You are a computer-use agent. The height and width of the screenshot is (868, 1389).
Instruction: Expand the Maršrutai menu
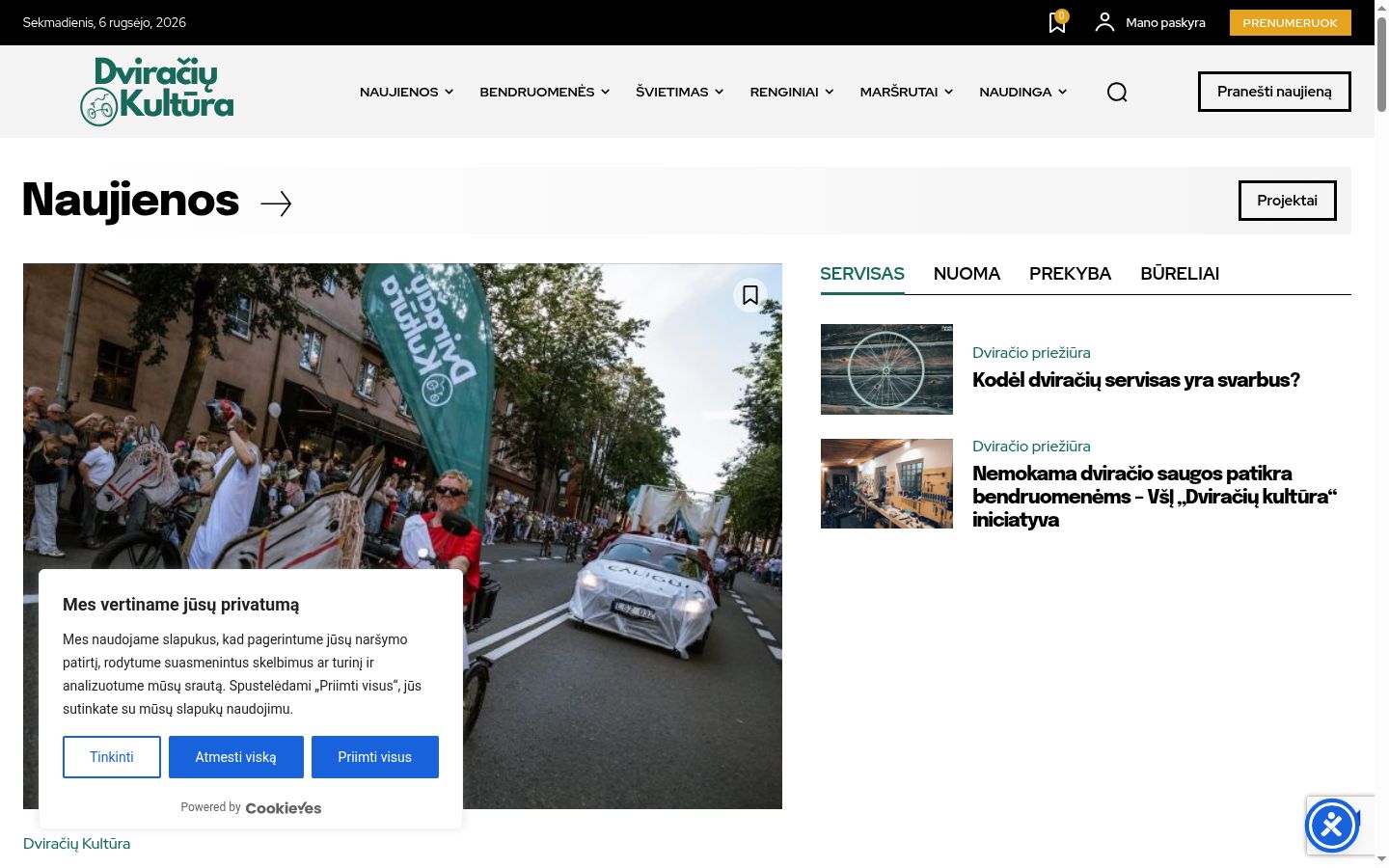tap(907, 92)
